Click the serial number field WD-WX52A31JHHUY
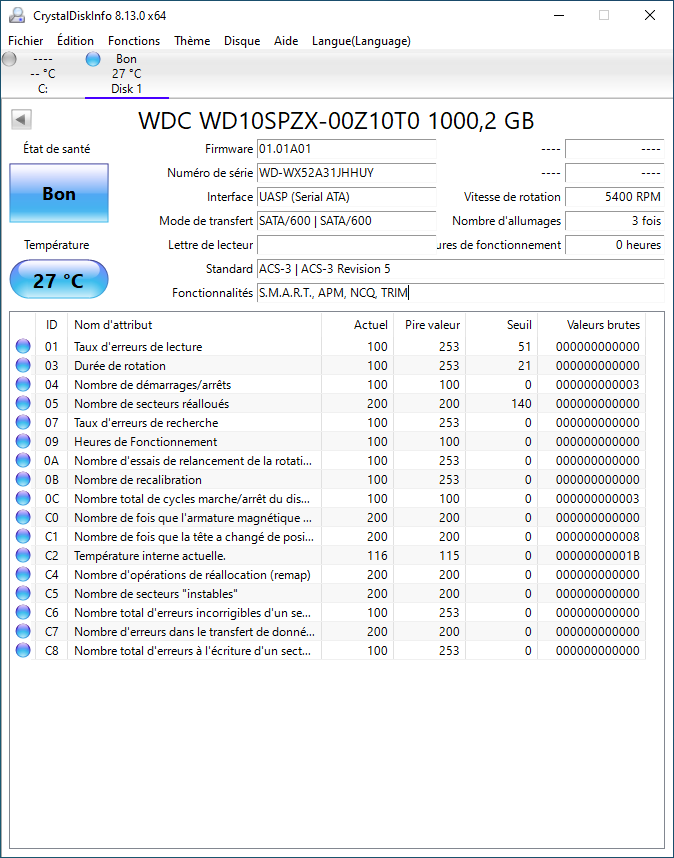The width and height of the screenshot is (674, 858). (x=346, y=173)
